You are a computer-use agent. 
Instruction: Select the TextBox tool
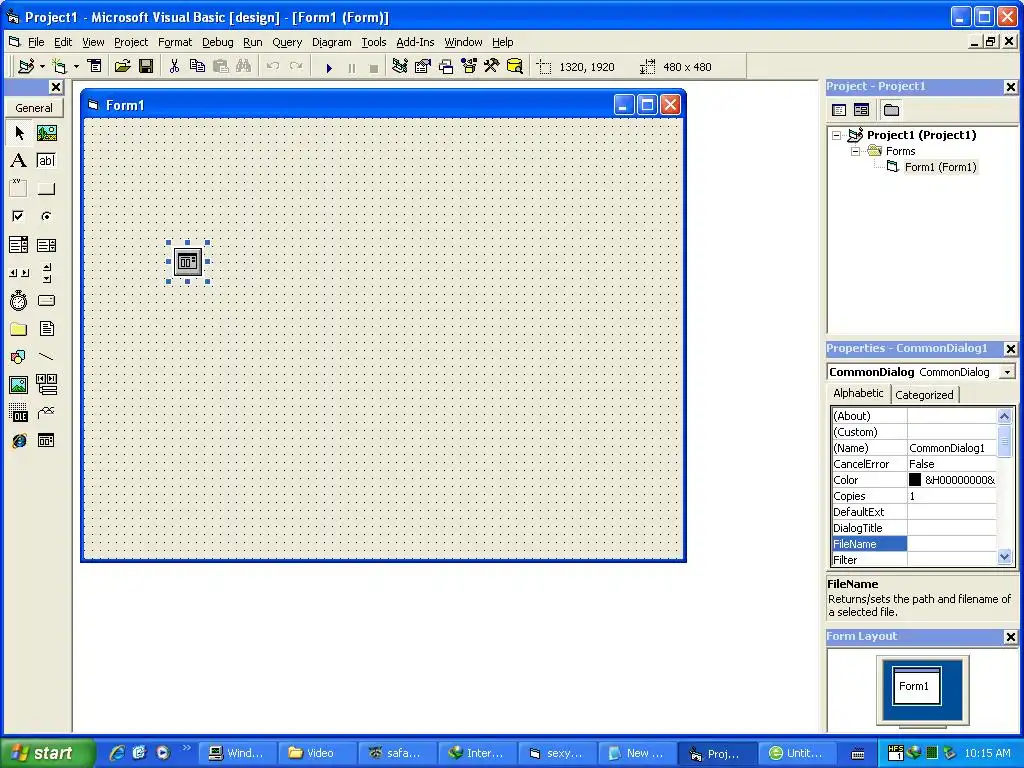click(x=46, y=161)
